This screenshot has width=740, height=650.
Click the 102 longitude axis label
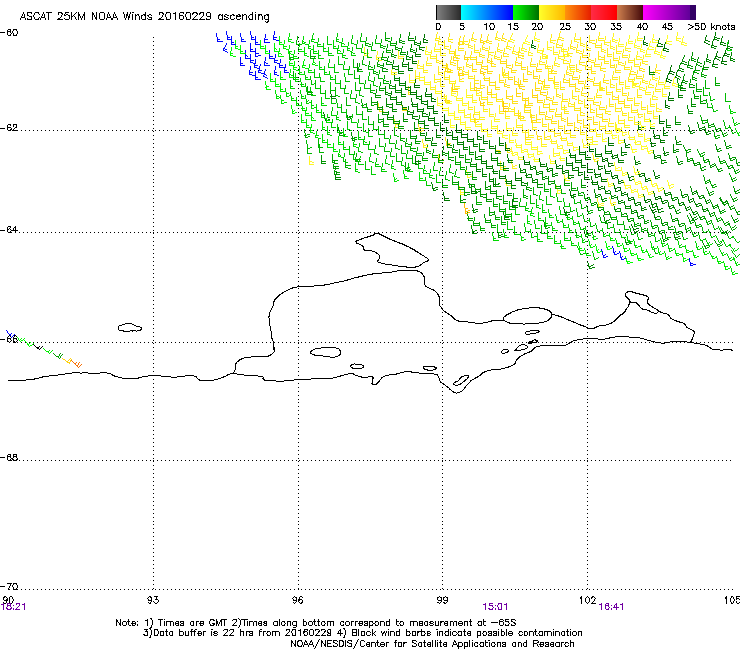click(588, 600)
